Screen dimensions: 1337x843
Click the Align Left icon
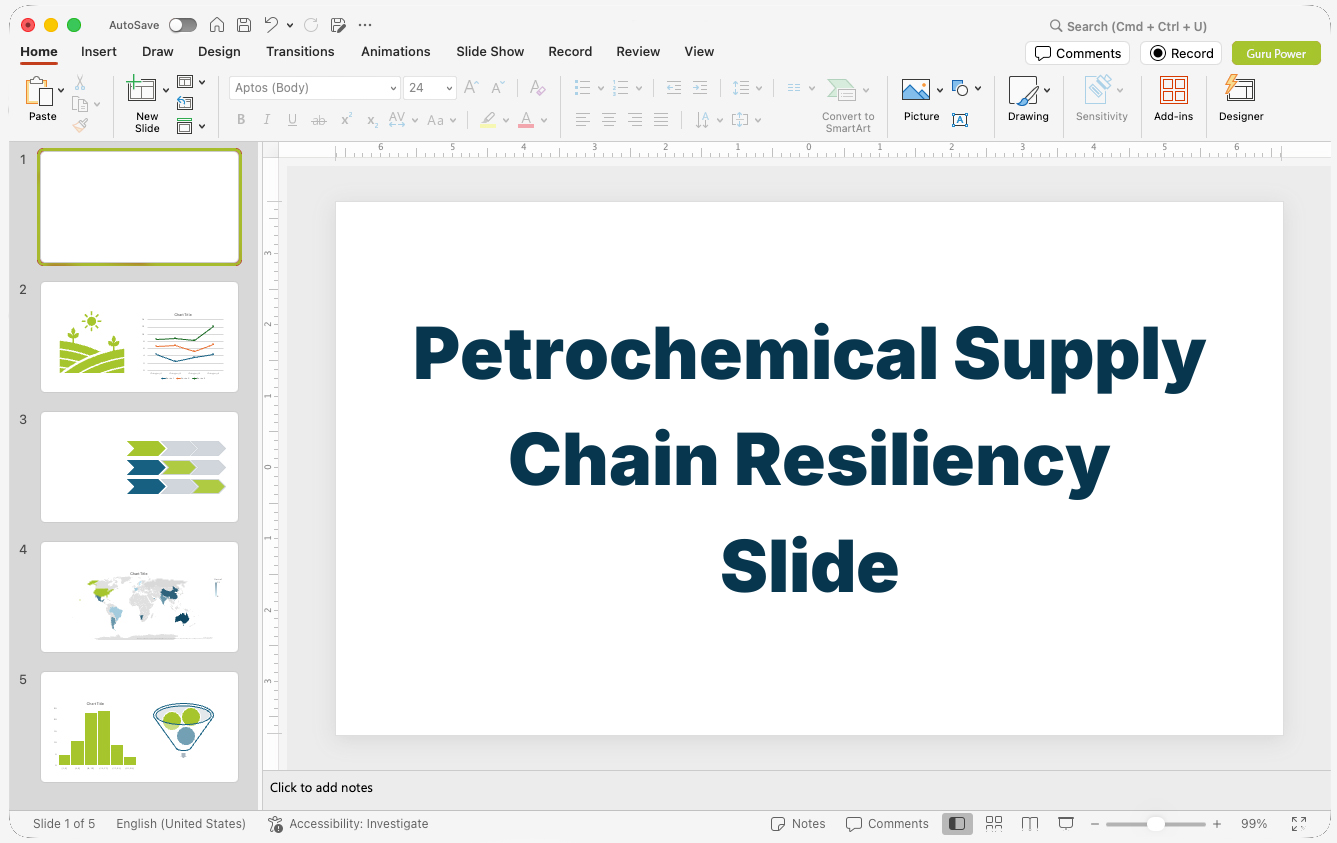click(x=583, y=120)
